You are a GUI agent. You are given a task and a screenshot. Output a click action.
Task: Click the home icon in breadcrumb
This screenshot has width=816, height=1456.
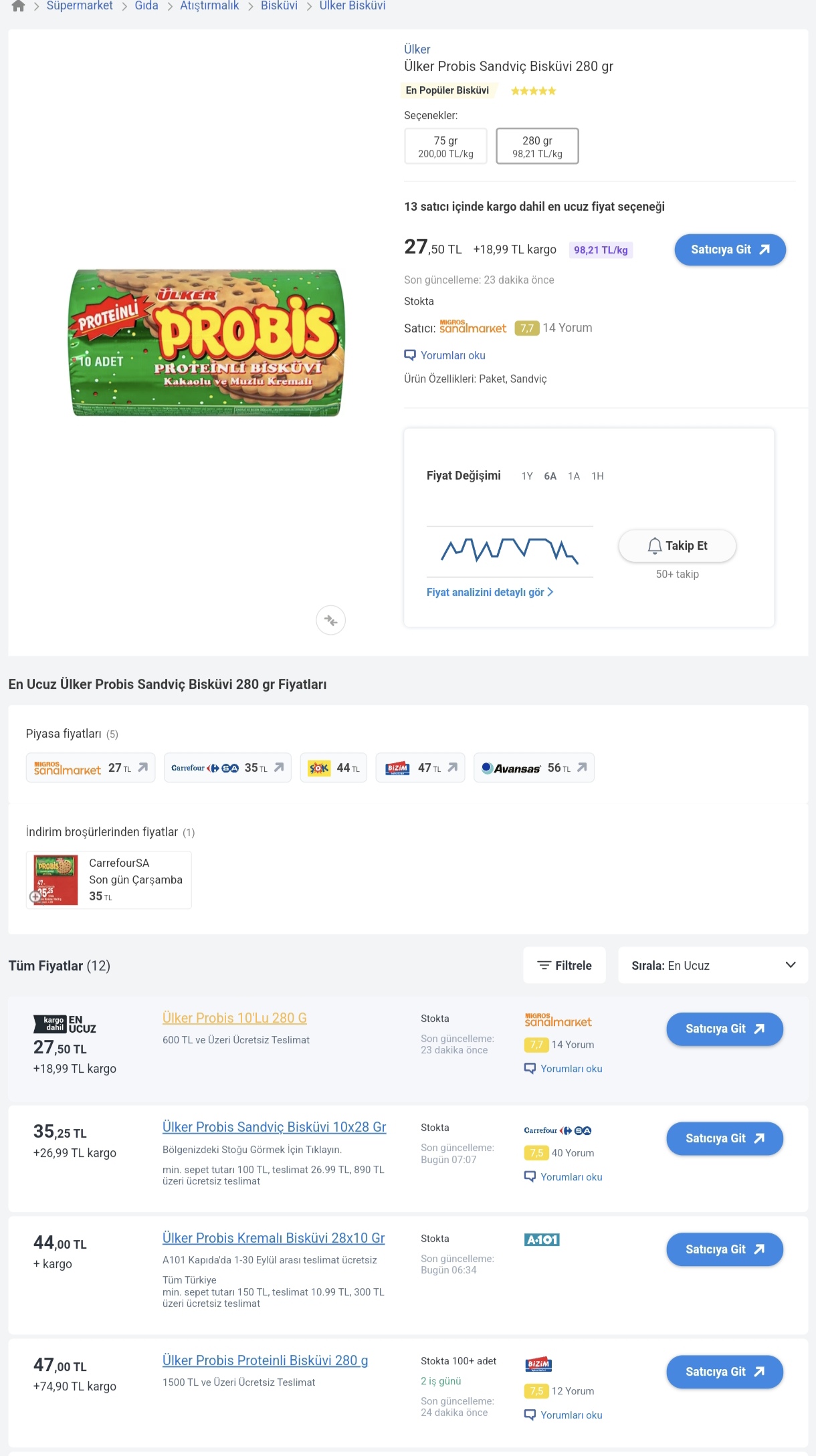18,6
